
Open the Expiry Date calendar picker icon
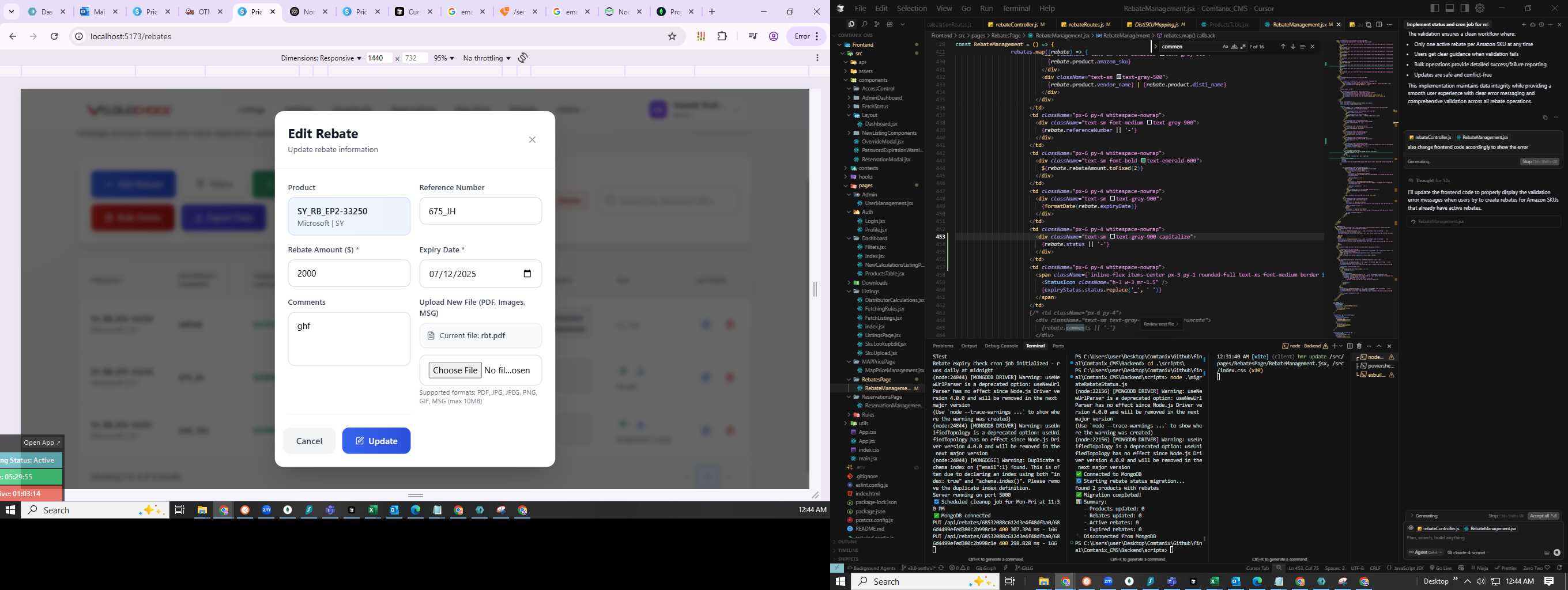point(527,274)
